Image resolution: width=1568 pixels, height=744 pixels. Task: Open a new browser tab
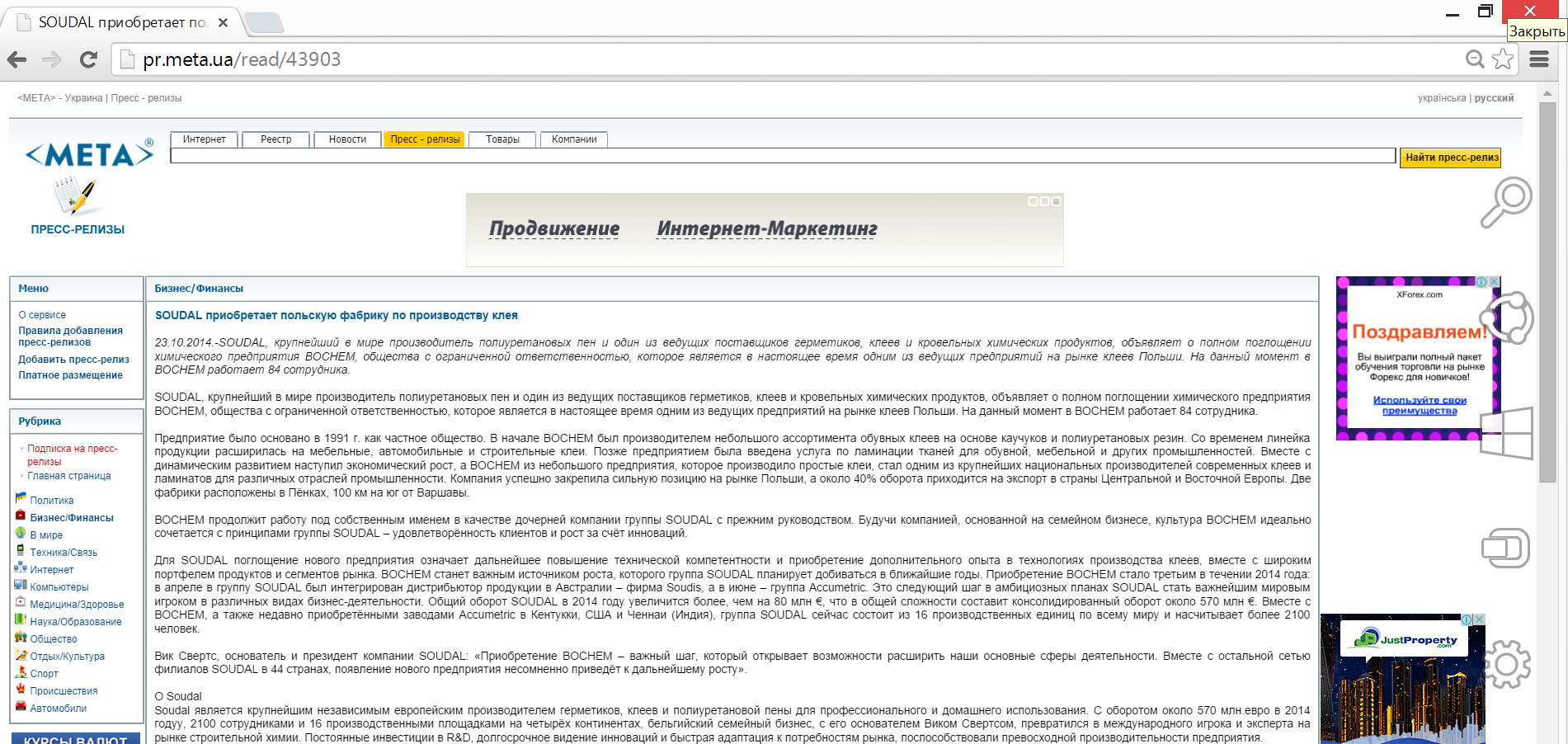[x=264, y=22]
